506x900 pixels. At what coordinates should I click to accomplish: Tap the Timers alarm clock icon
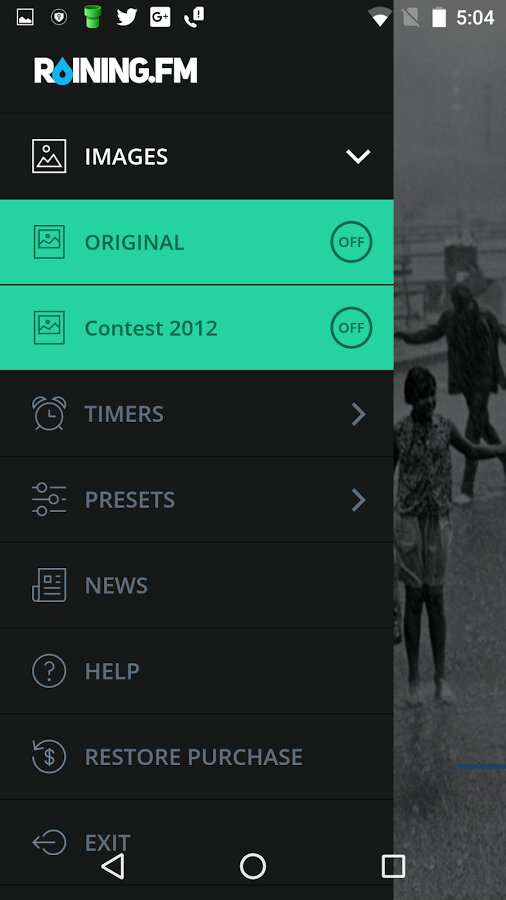point(49,413)
